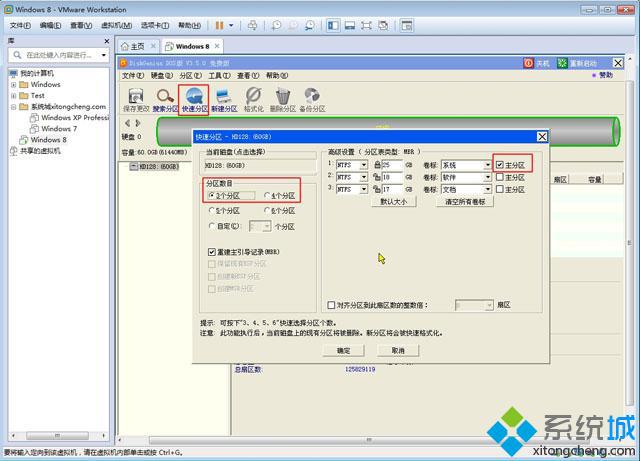
Task: Click the OK (确定) button in dialog
Action: (x=343, y=350)
